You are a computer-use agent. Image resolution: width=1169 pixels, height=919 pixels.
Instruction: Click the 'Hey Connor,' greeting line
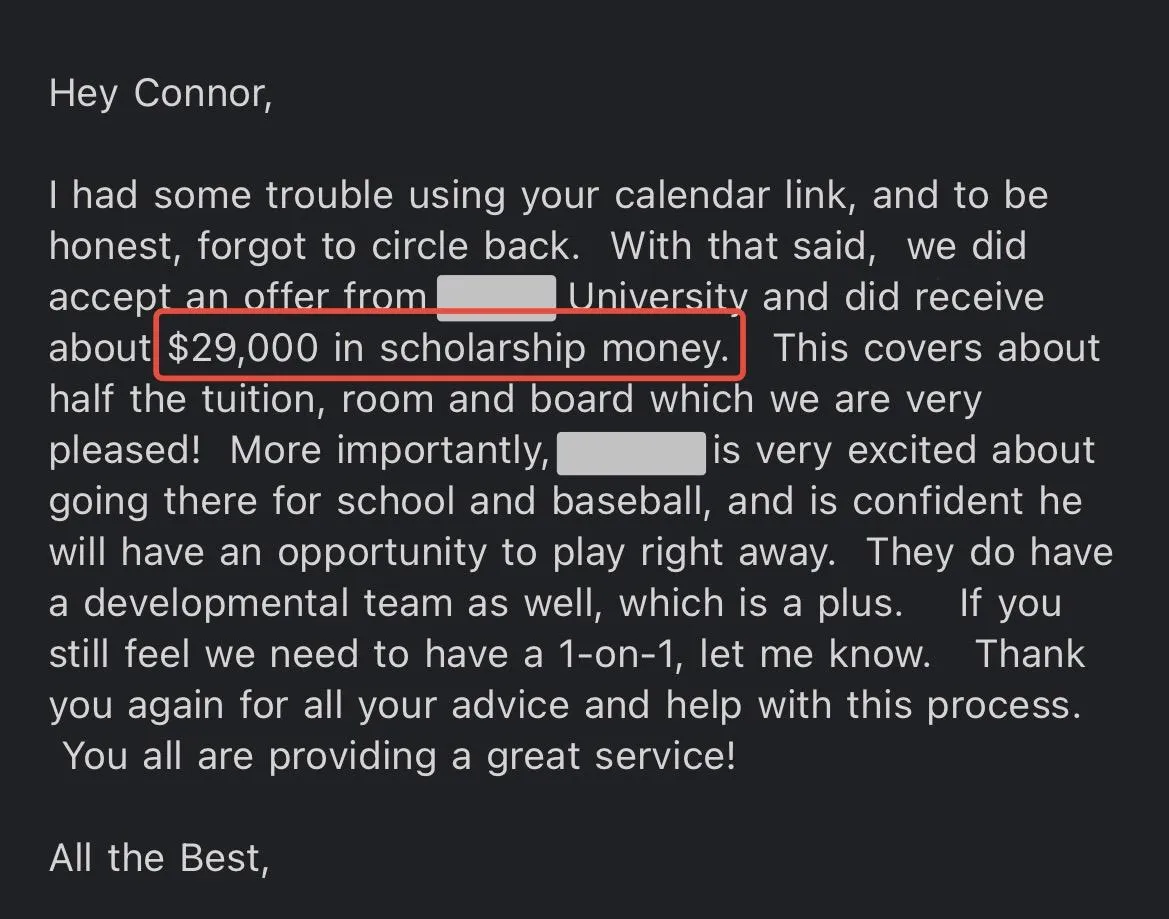tap(161, 95)
